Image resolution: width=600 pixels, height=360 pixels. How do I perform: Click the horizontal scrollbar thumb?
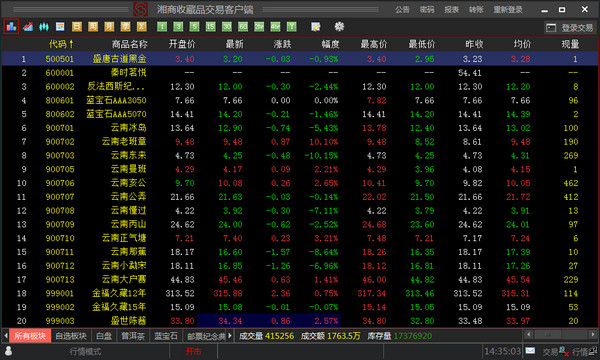pos(548,334)
